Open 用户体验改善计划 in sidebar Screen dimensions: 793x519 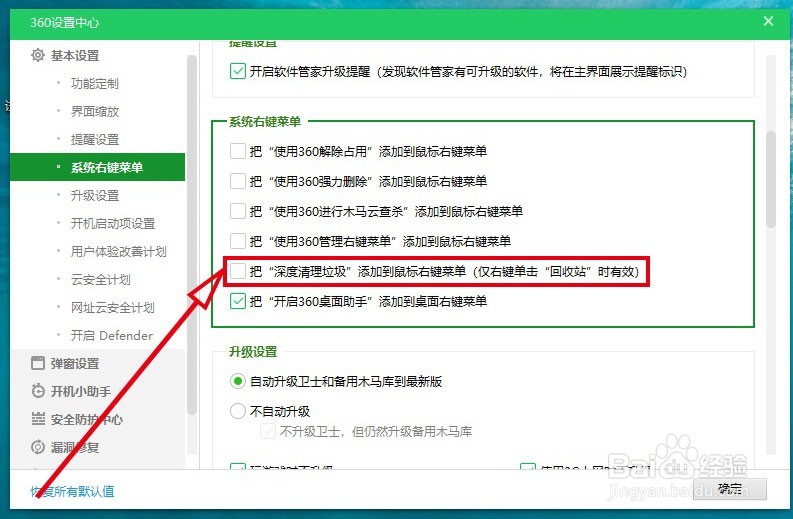coord(118,251)
